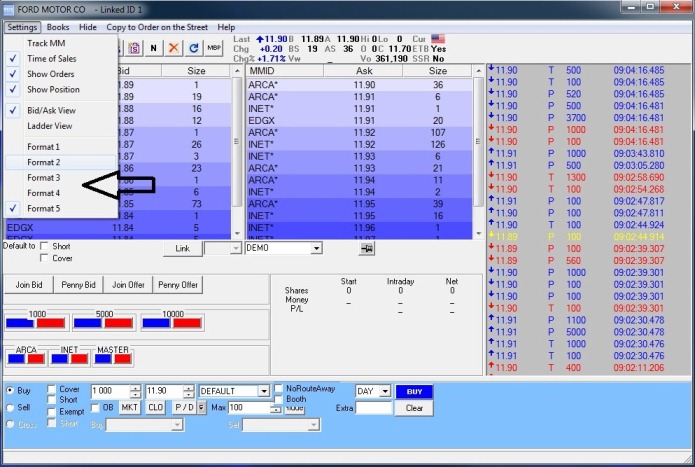
Task: Enable the NoRouteAway checkbox
Action: coord(278,388)
